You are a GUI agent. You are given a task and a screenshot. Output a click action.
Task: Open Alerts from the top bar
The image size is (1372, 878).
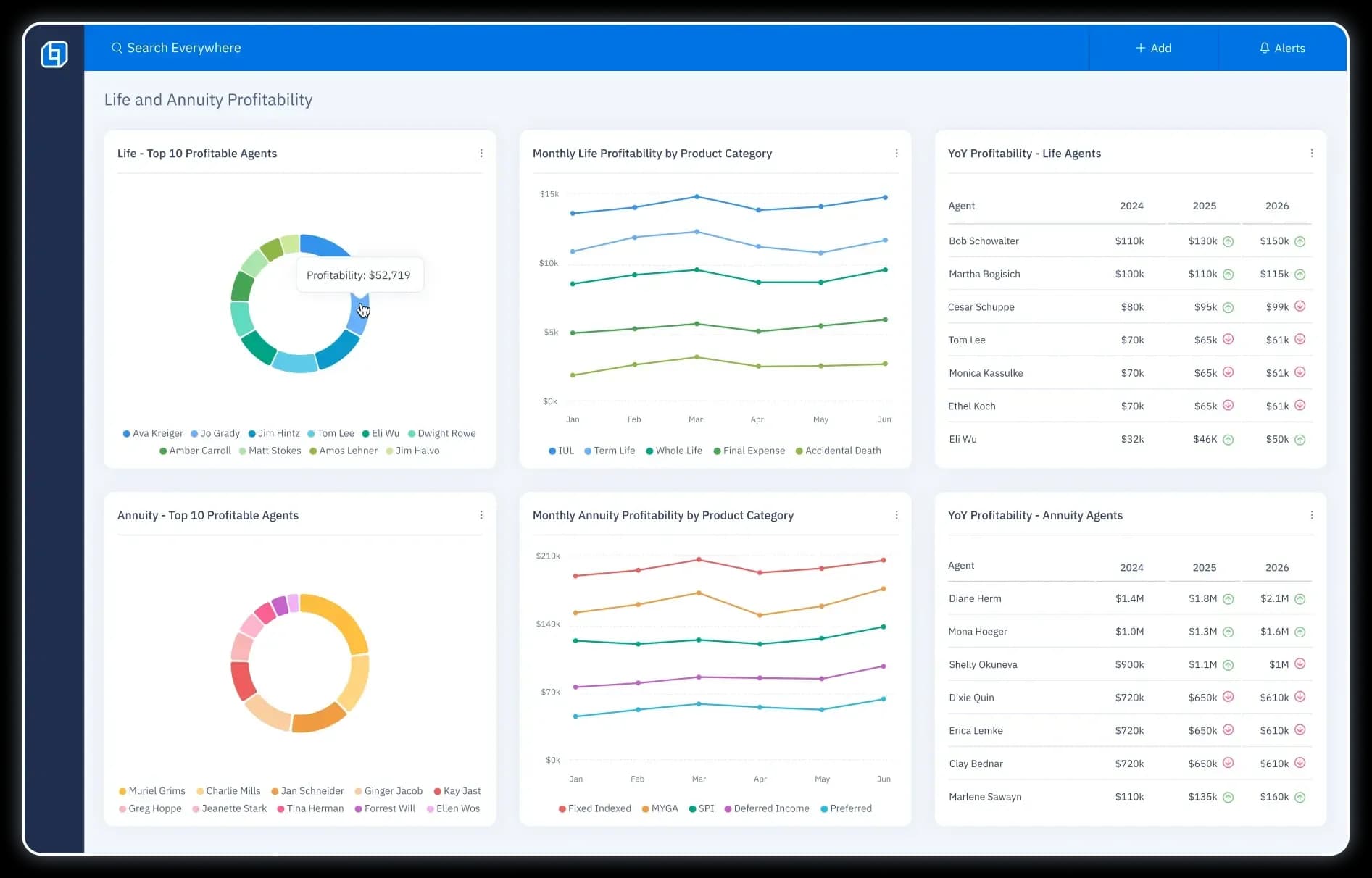click(1282, 48)
